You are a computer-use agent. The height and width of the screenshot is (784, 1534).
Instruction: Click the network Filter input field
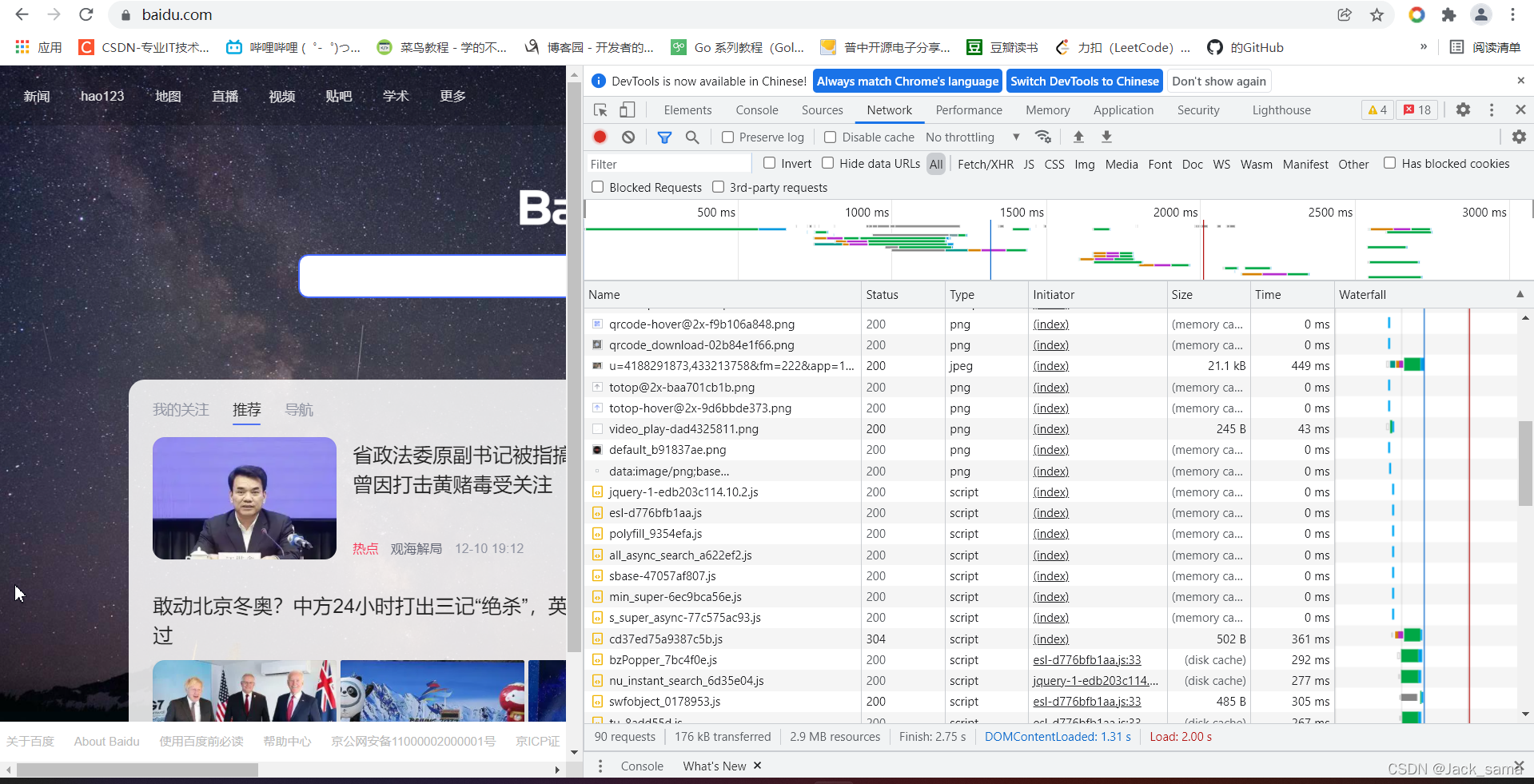click(x=669, y=164)
